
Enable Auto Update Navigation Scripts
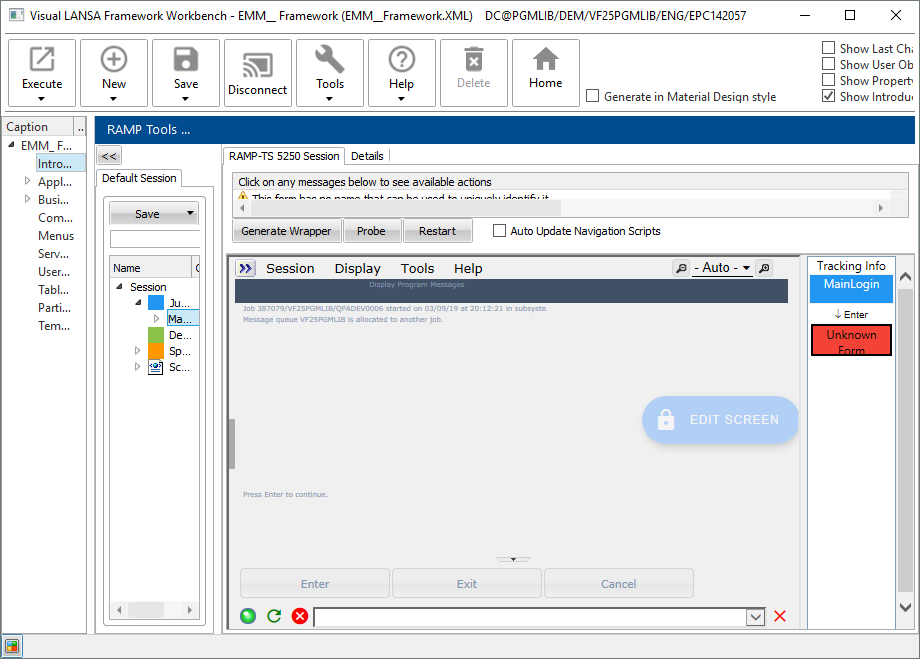[499, 231]
